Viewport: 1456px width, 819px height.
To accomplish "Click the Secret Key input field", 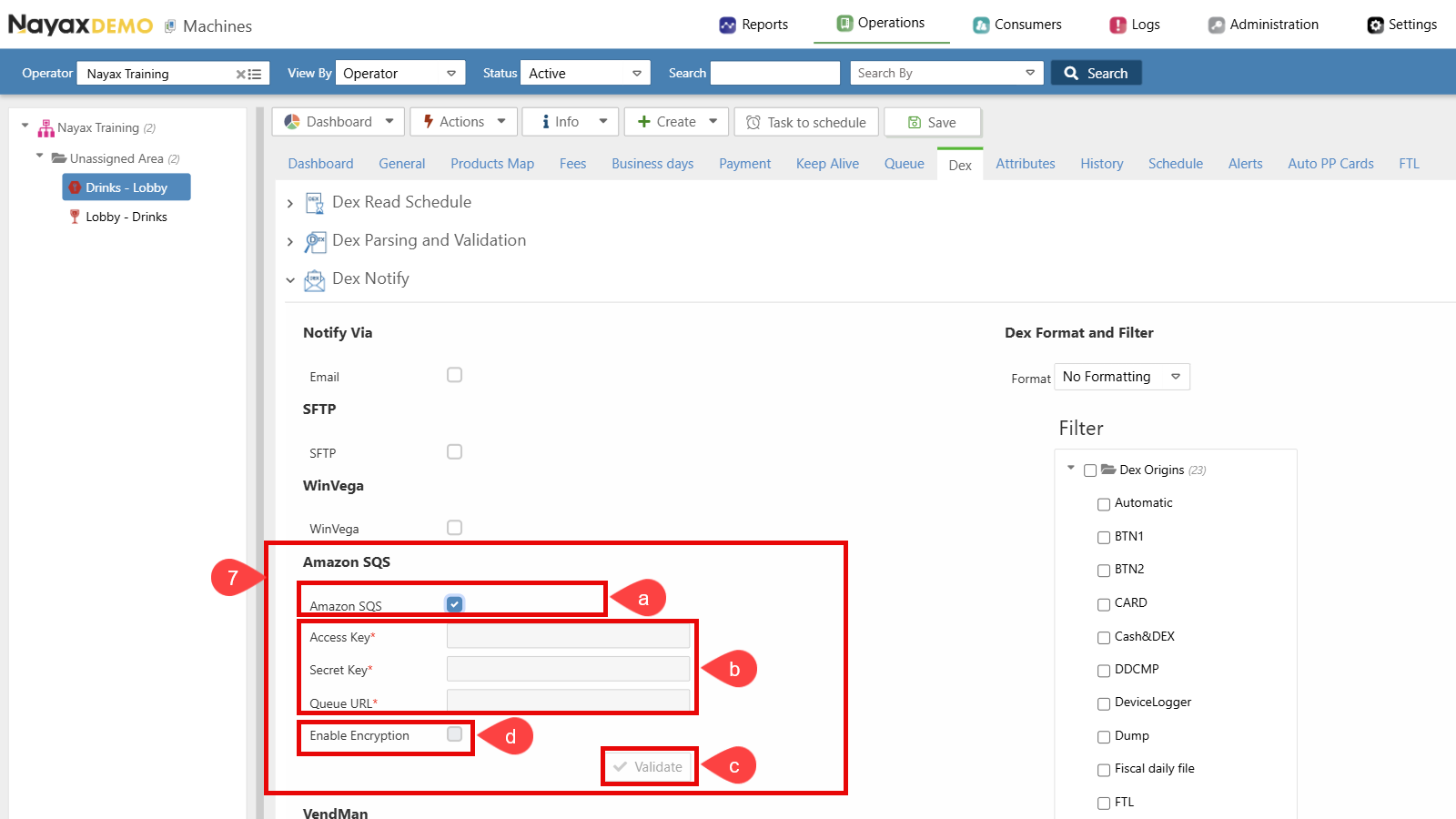I will pyautogui.click(x=569, y=669).
